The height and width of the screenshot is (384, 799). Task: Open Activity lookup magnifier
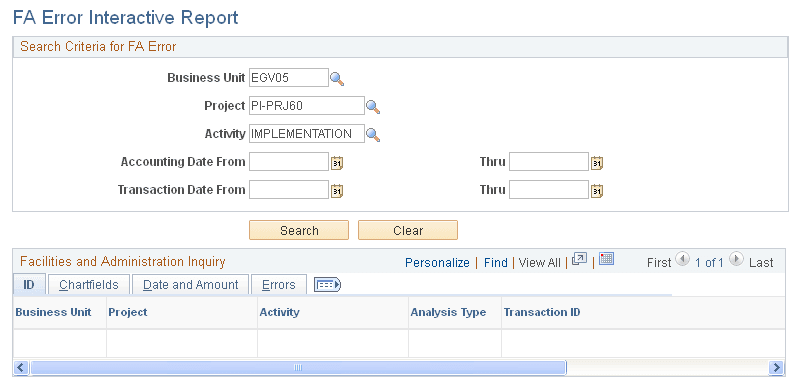click(373, 134)
